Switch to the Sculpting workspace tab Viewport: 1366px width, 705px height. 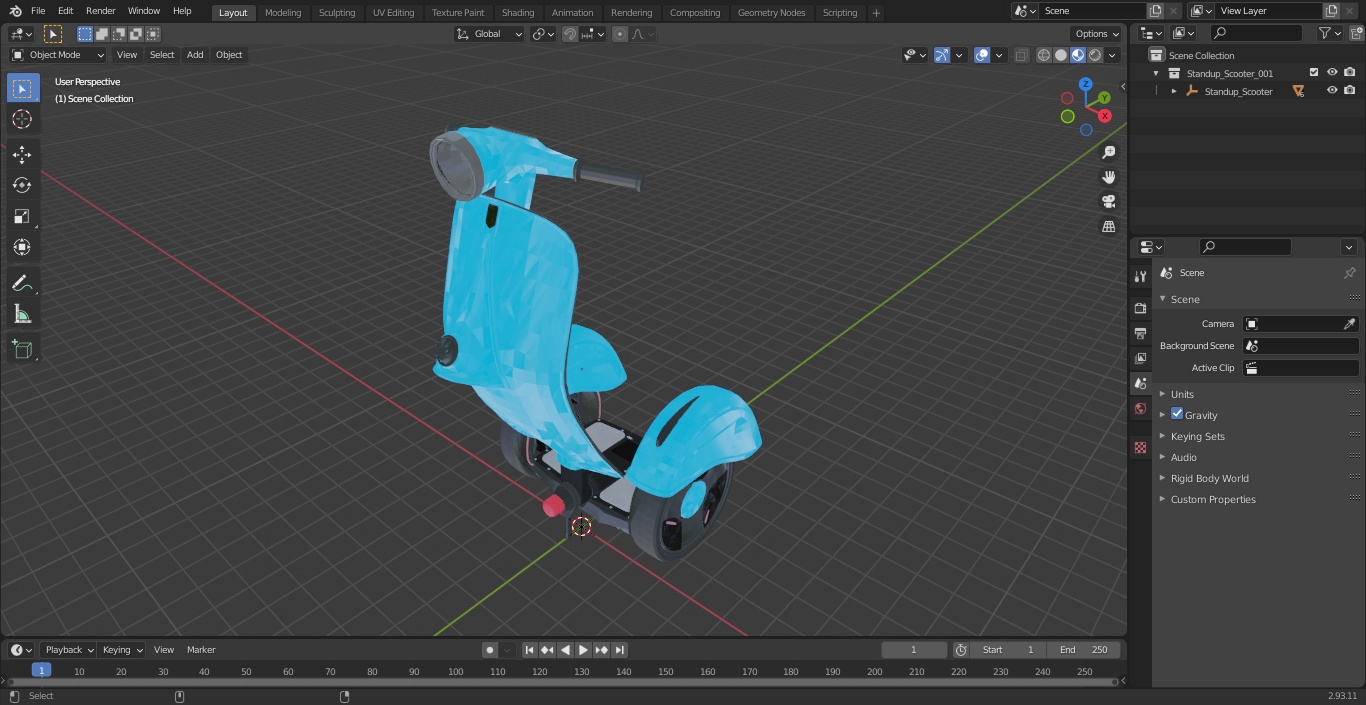click(337, 12)
